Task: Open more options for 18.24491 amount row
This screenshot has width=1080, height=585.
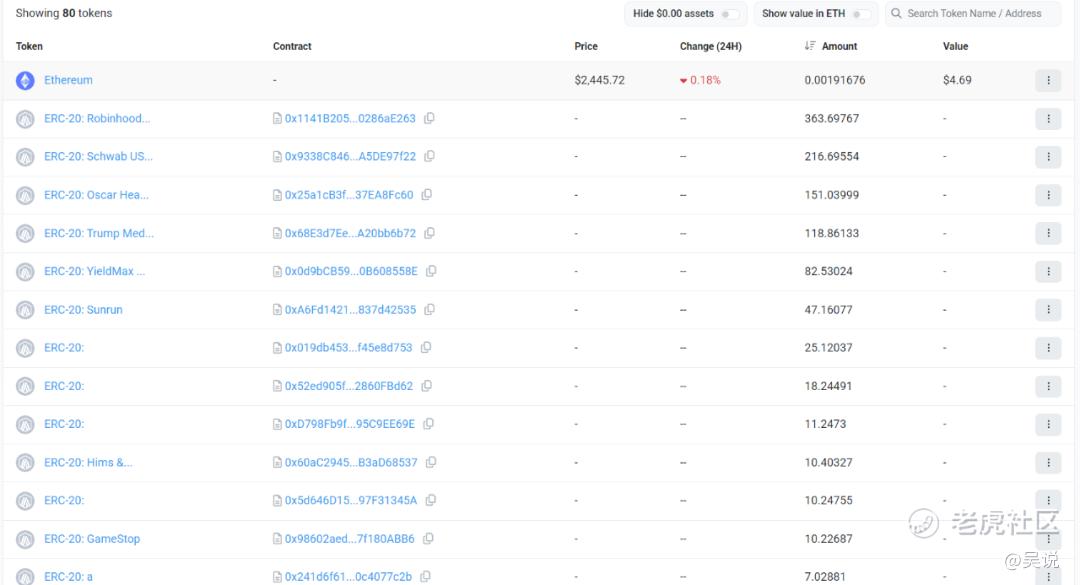Action: coord(1048,386)
